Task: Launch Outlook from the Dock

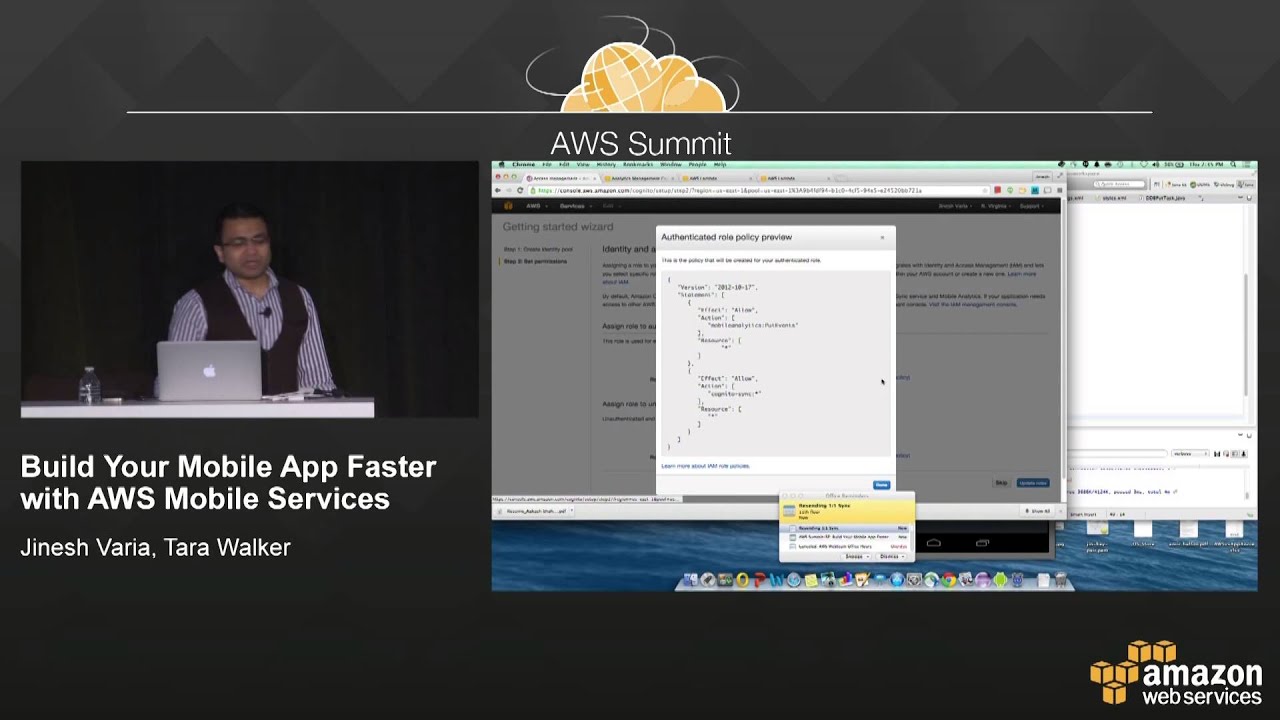Action: point(742,580)
